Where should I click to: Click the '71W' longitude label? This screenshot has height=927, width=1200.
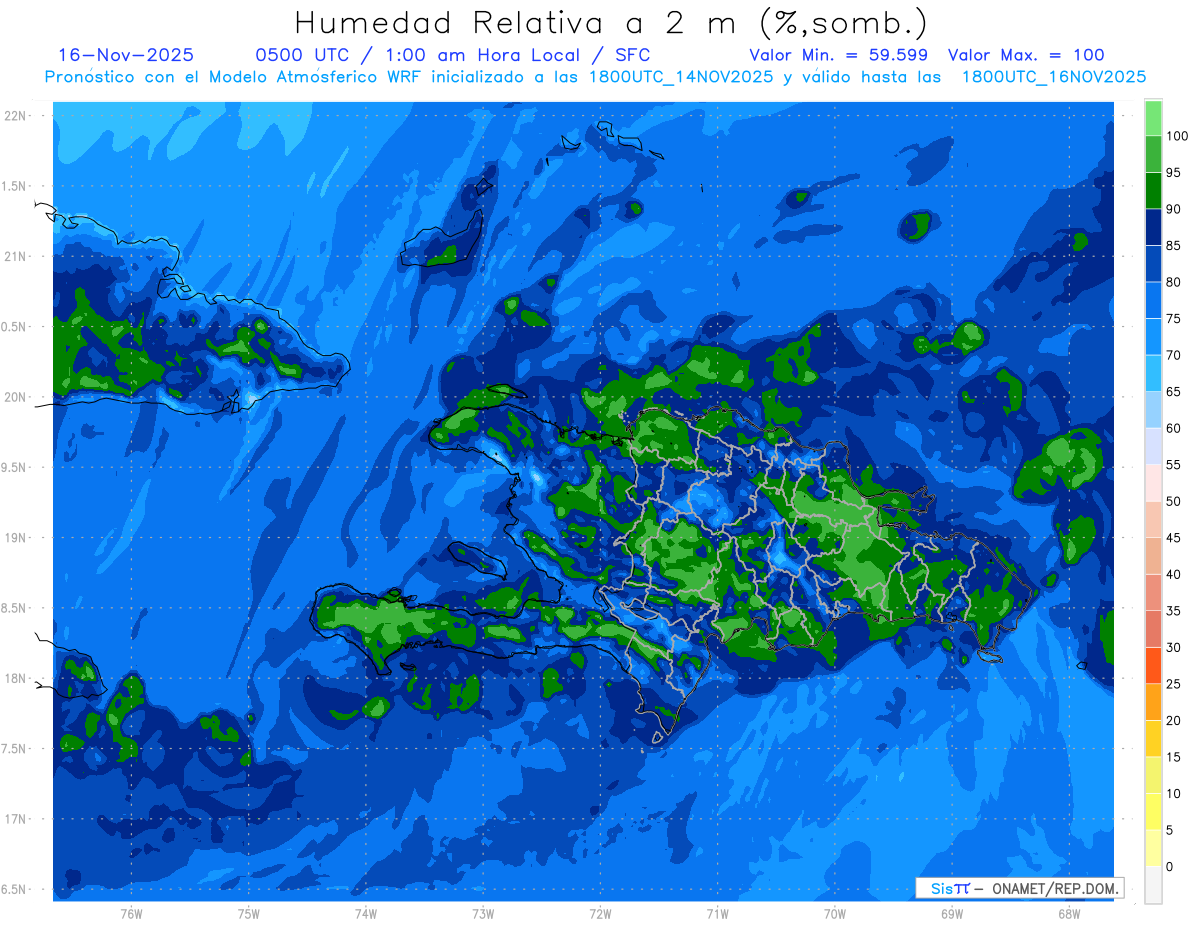[717, 914]
